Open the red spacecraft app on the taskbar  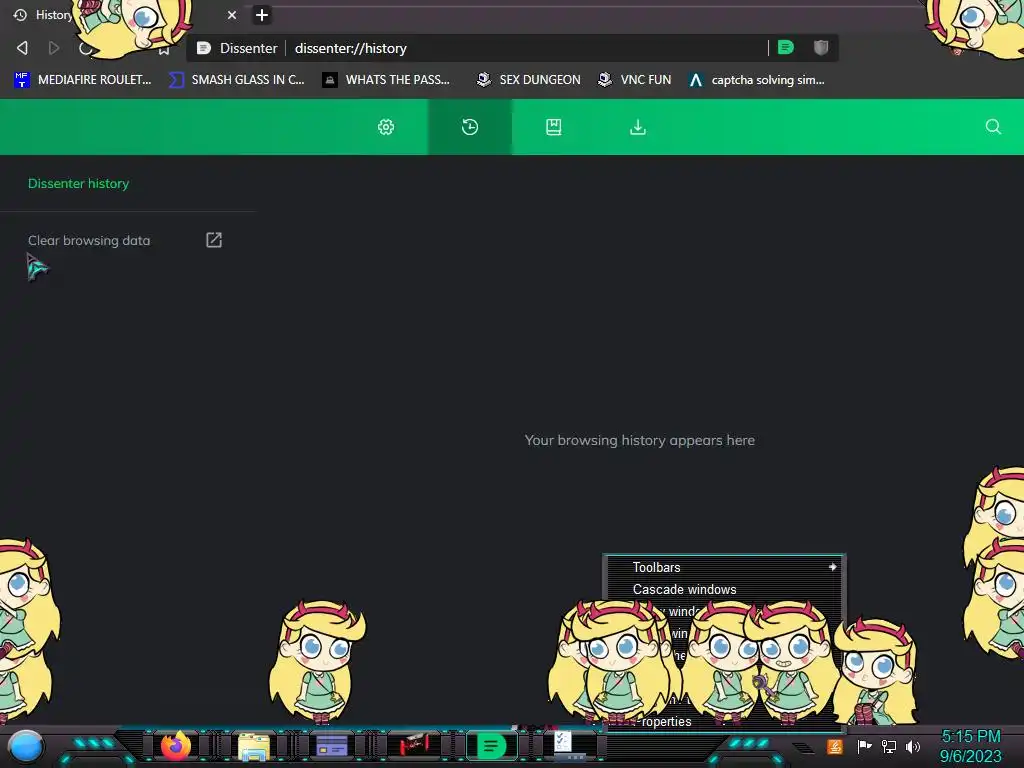pos(413,744)
